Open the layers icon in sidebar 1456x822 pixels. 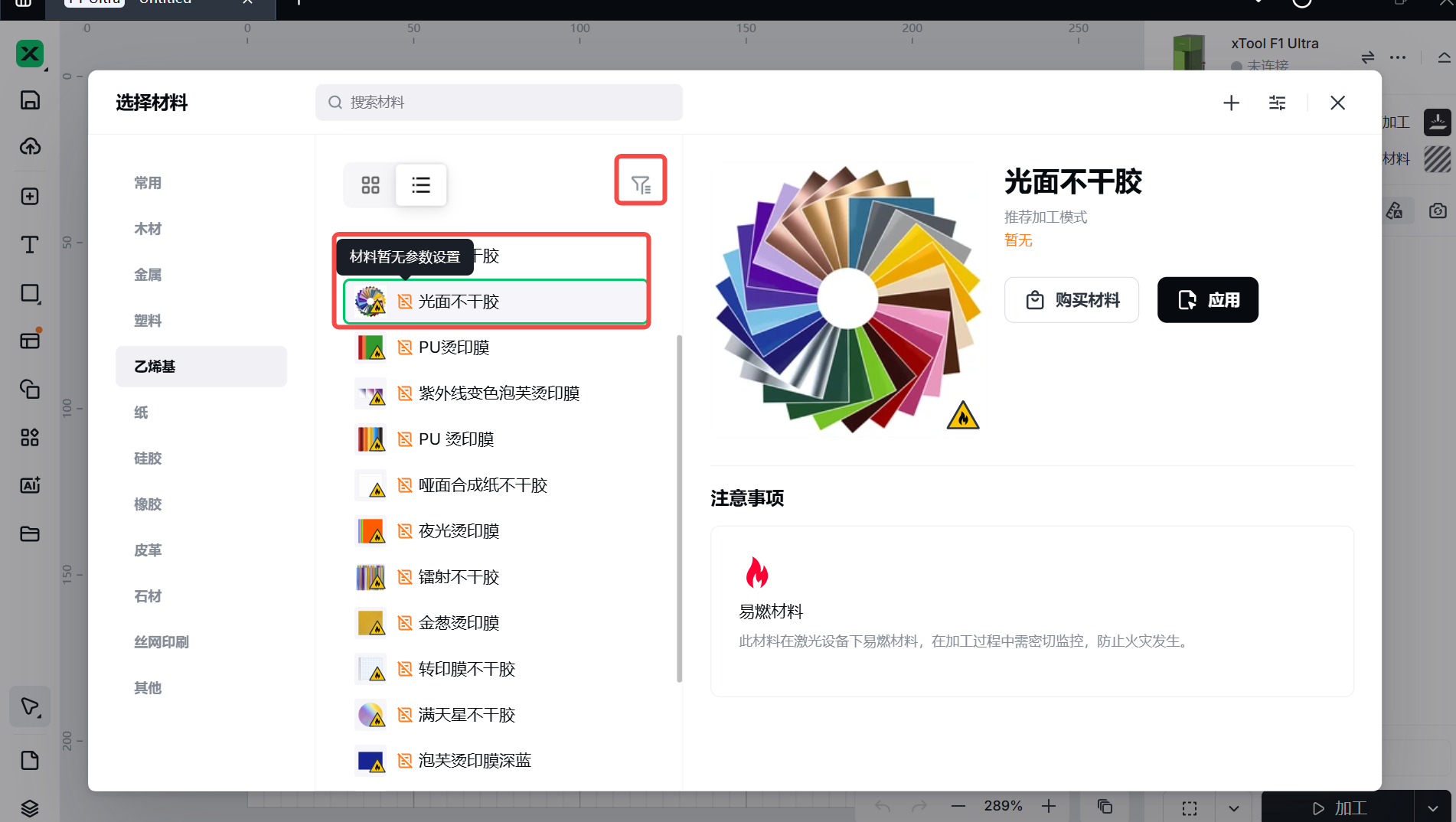tap(30, 807)
